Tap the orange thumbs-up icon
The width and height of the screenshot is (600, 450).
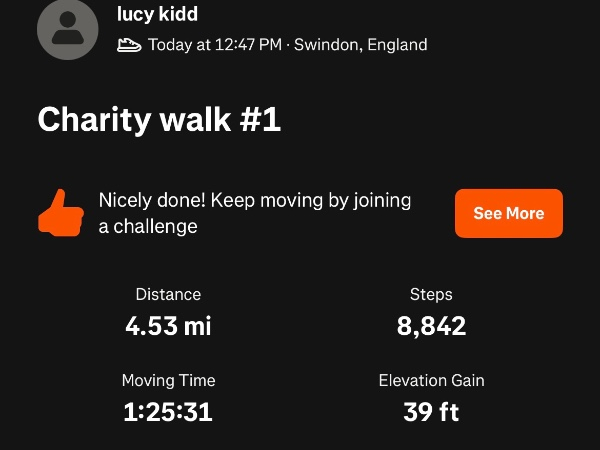pos(60,212)
